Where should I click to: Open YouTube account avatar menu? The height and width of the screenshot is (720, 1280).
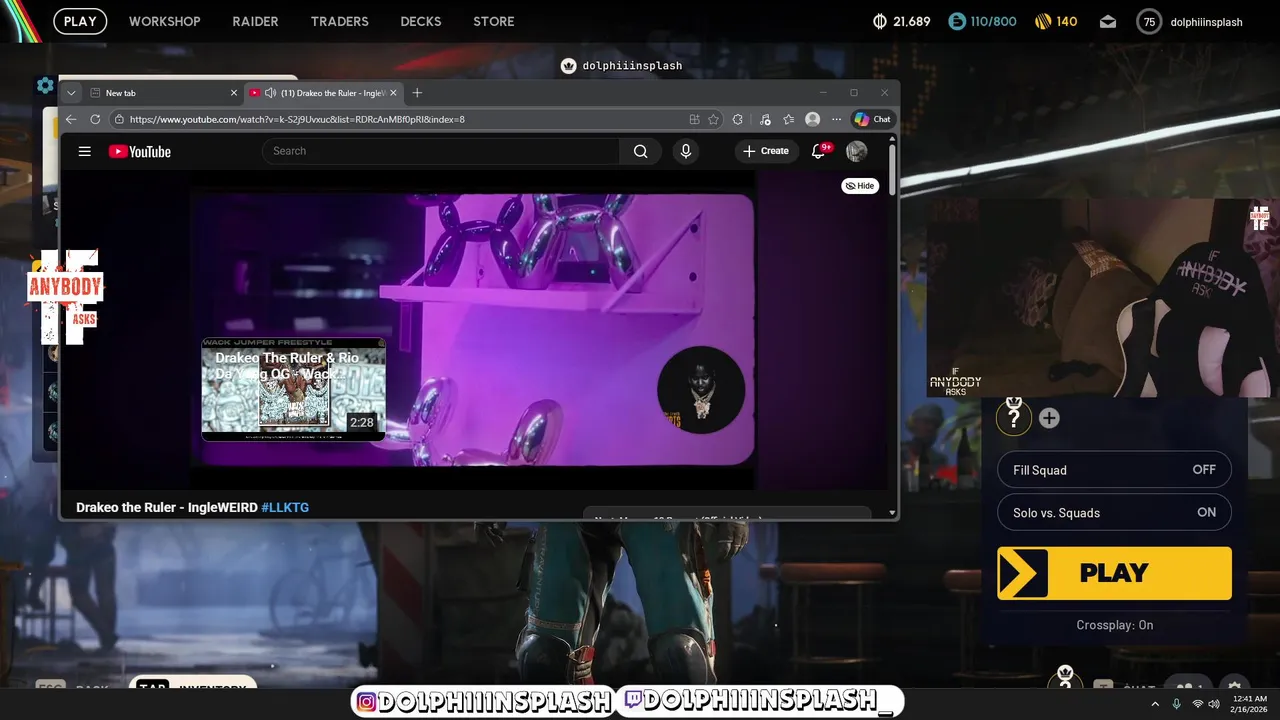coord(856,151)
